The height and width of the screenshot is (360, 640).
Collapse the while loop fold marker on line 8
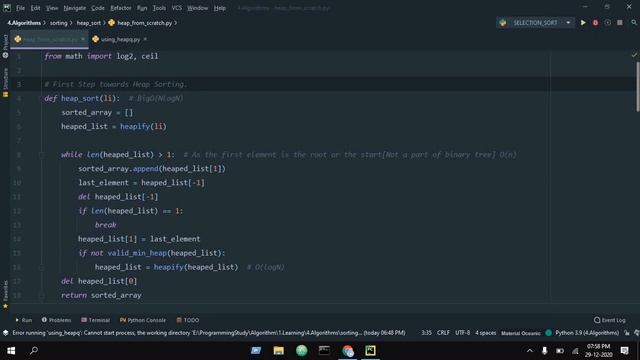pos(41,155)
